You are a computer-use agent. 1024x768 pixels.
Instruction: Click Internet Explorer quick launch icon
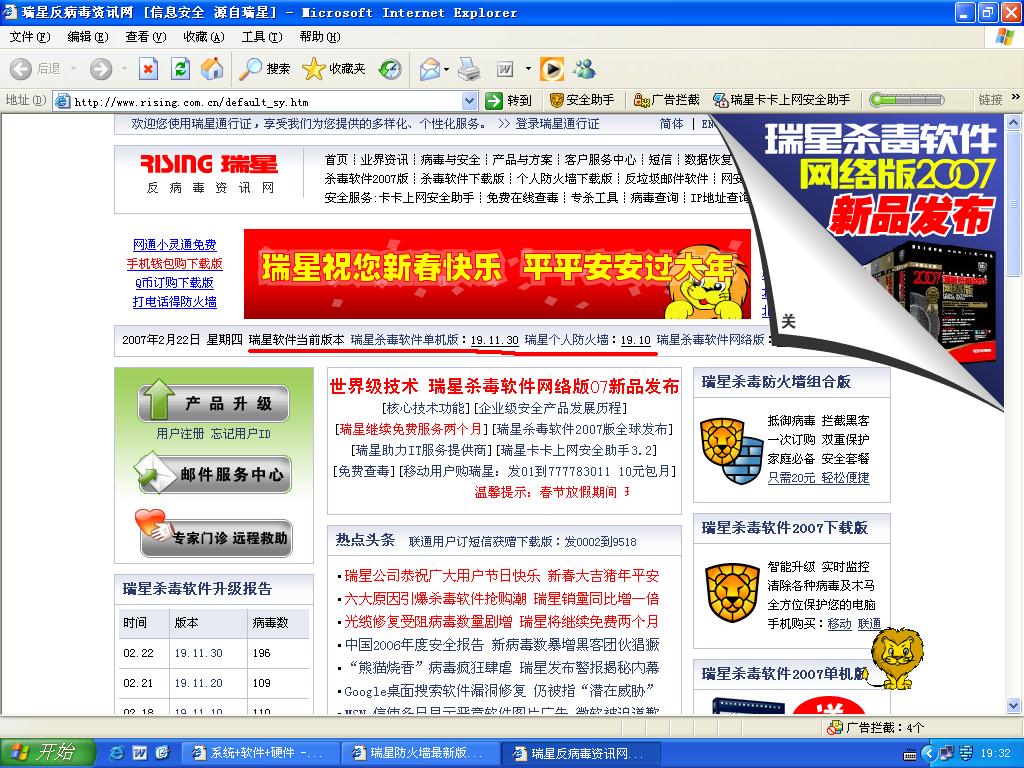pyautogui.click(x=116, y=753)
